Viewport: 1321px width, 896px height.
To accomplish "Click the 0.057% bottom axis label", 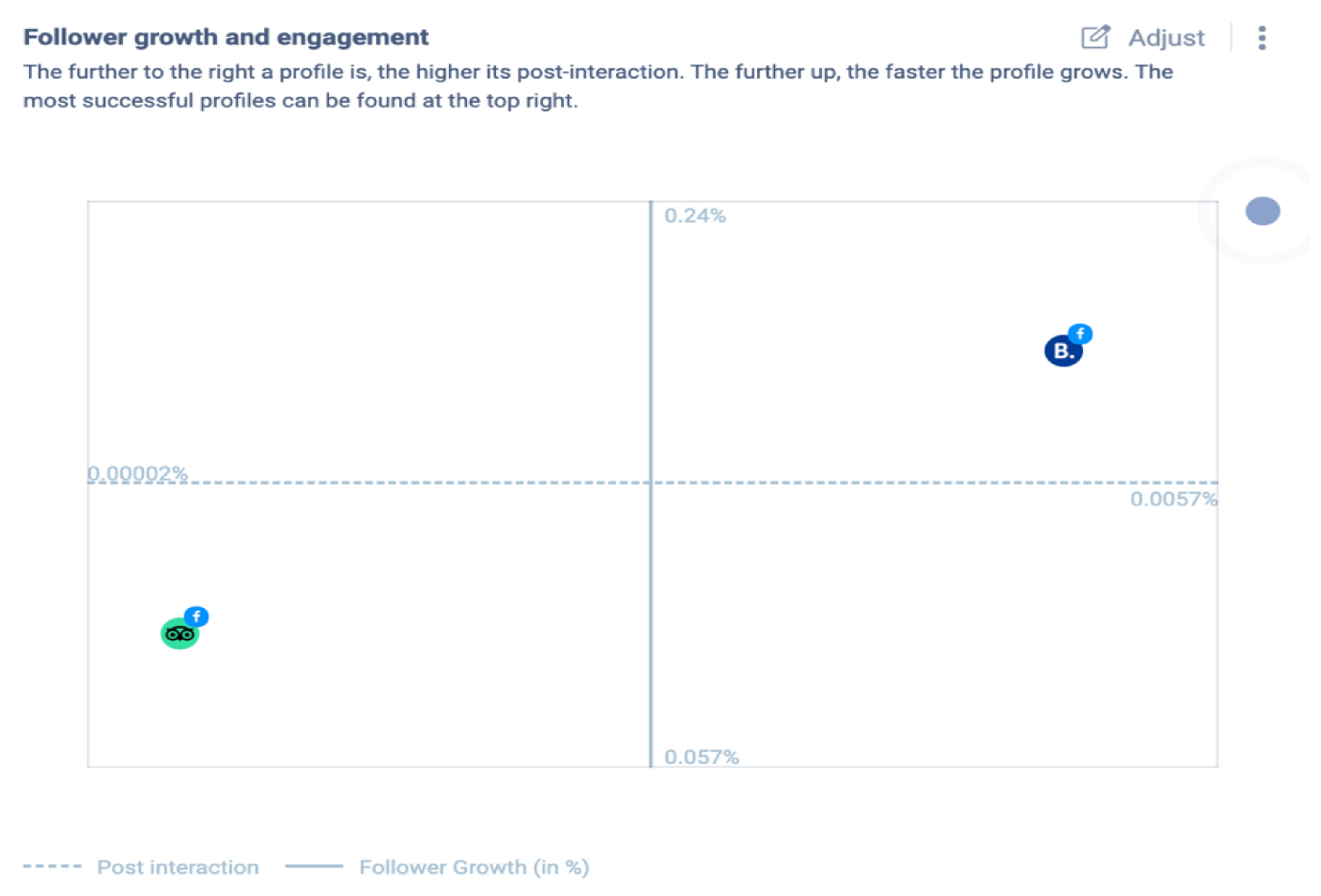I will coord(702,757).
